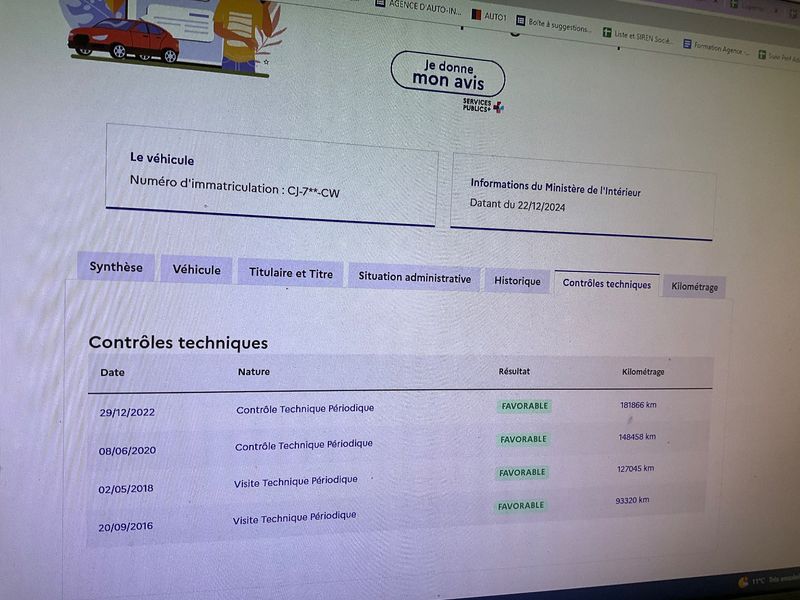Viewport: 800px width, 600px height.
Task: Click Visite Technique Périodique in 02/05/2018 row
Action: 295,482
